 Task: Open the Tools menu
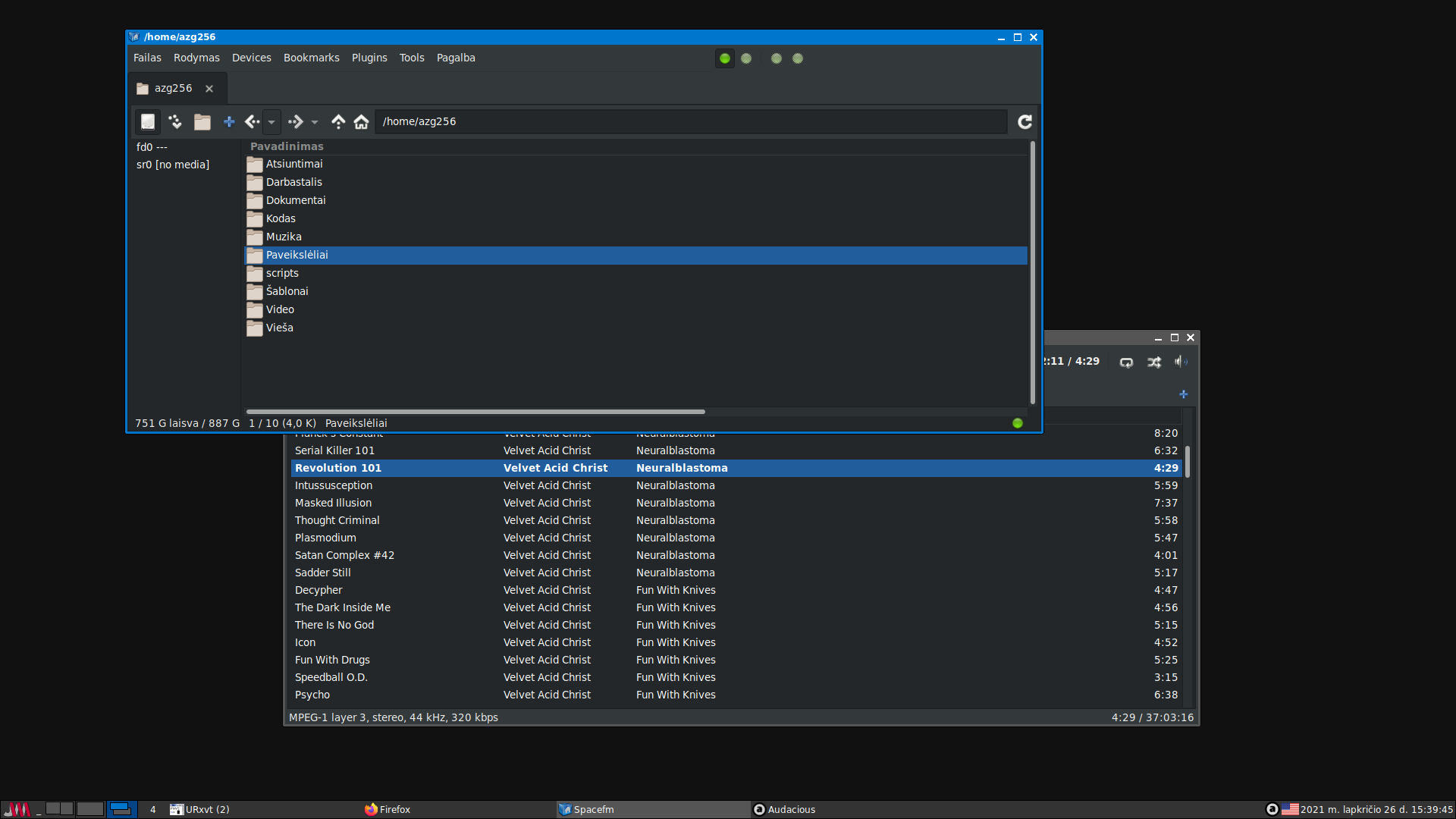click(x=412, y=58)
